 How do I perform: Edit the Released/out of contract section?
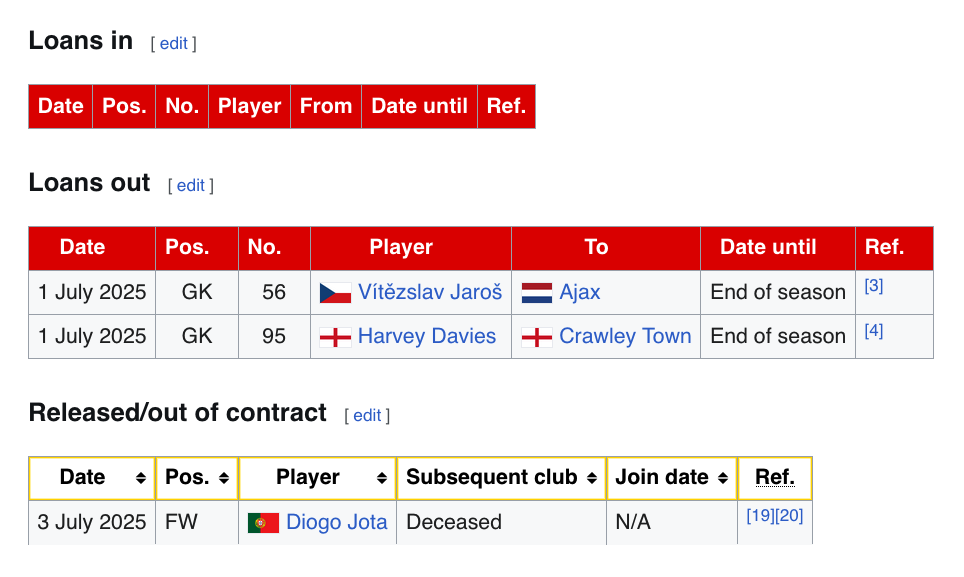[367, 415]
